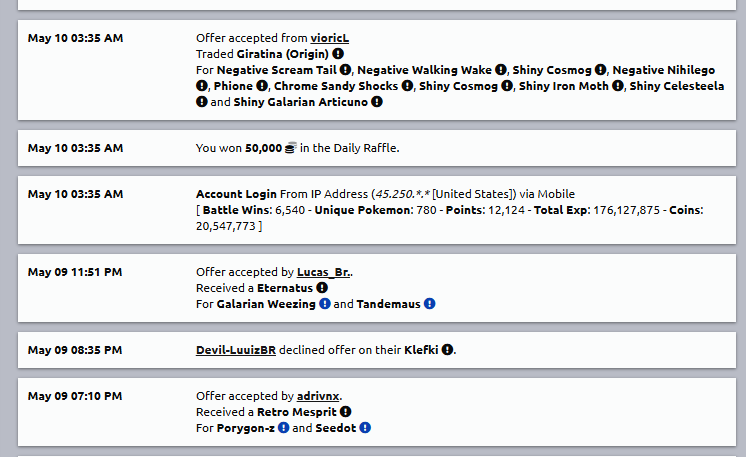Open info icon beside Phione
Screen dimensions: 746x457
262,86
